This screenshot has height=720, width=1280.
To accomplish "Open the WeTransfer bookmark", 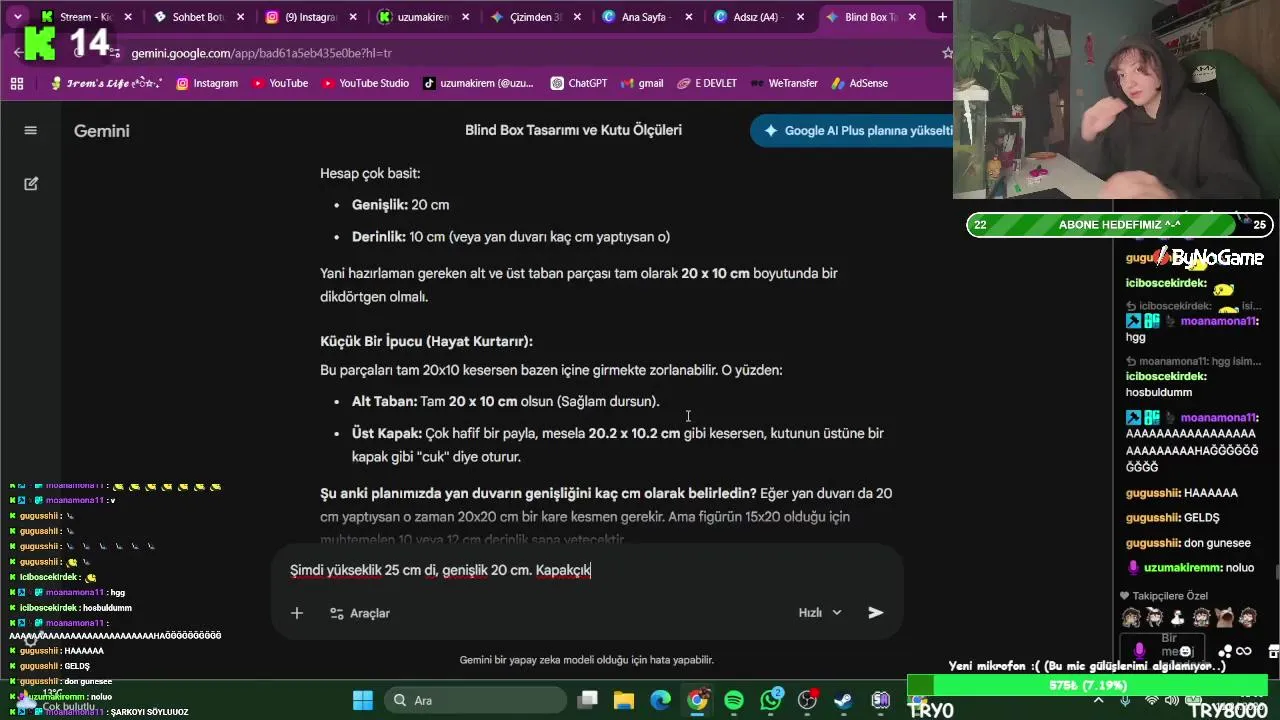I will (784, 84).
